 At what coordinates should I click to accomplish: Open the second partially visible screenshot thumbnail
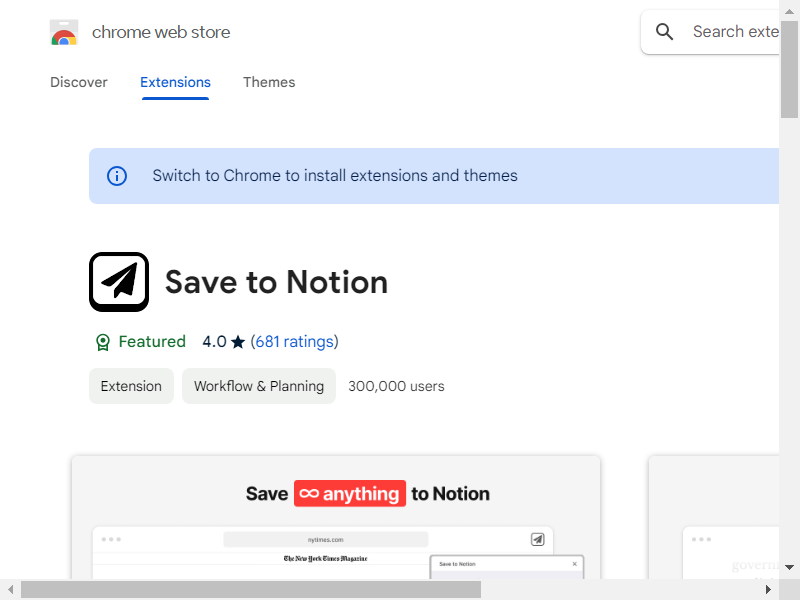coord(714,517)
